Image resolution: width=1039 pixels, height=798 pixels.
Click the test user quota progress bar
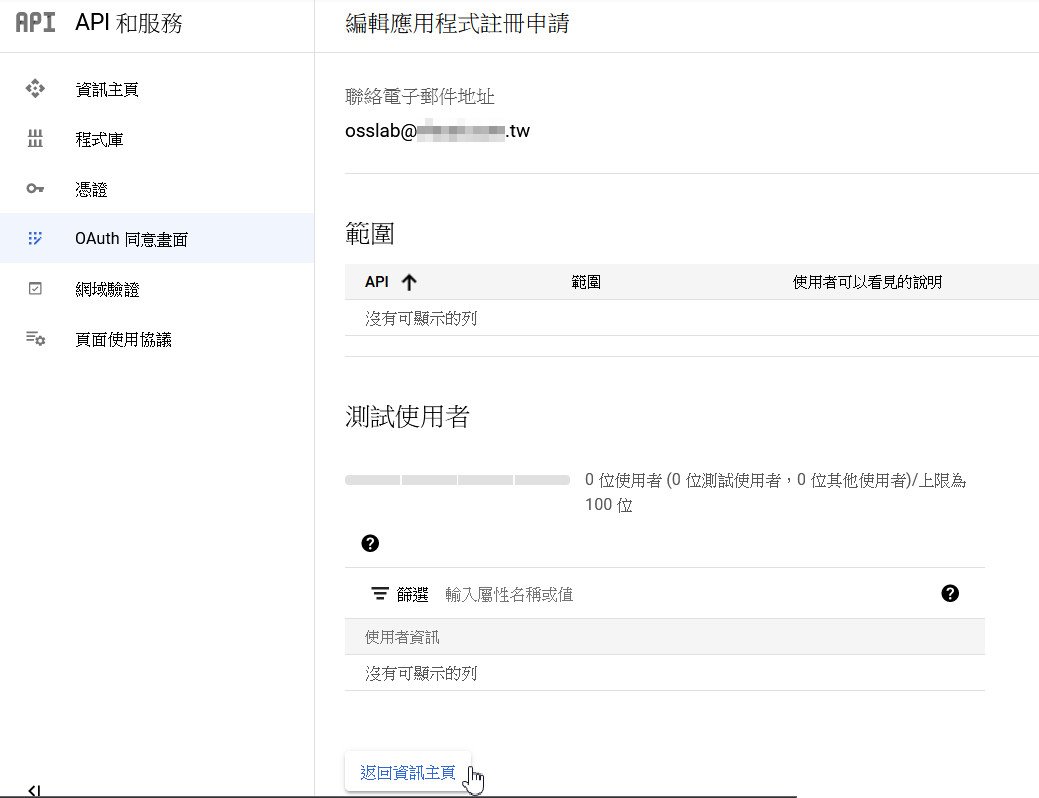tap(457, 480)
